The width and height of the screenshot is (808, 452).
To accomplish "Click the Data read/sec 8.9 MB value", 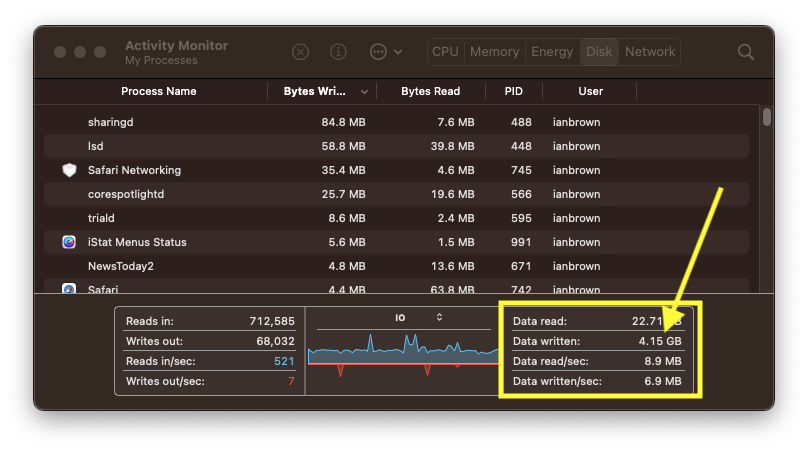I will pyautogui.click(x=663, y=361).
